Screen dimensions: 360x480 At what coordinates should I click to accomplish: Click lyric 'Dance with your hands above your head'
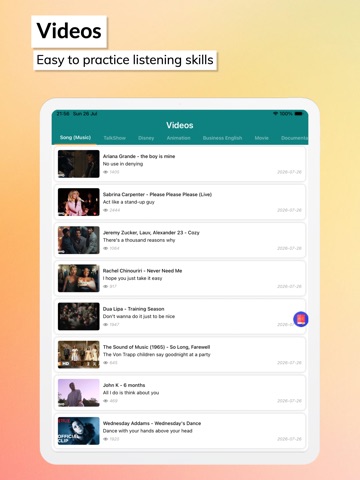tap(148, 431)
